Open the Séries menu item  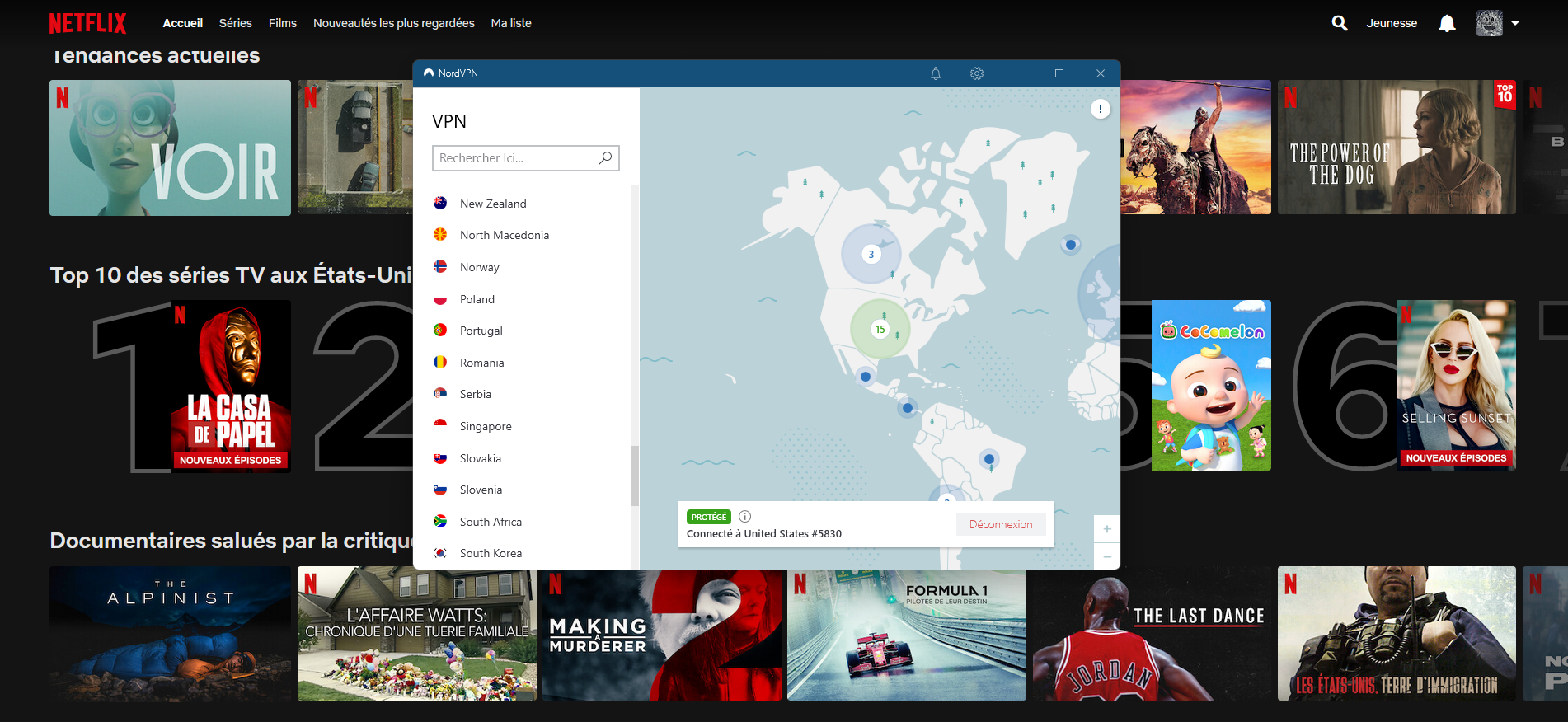point(236,23)
